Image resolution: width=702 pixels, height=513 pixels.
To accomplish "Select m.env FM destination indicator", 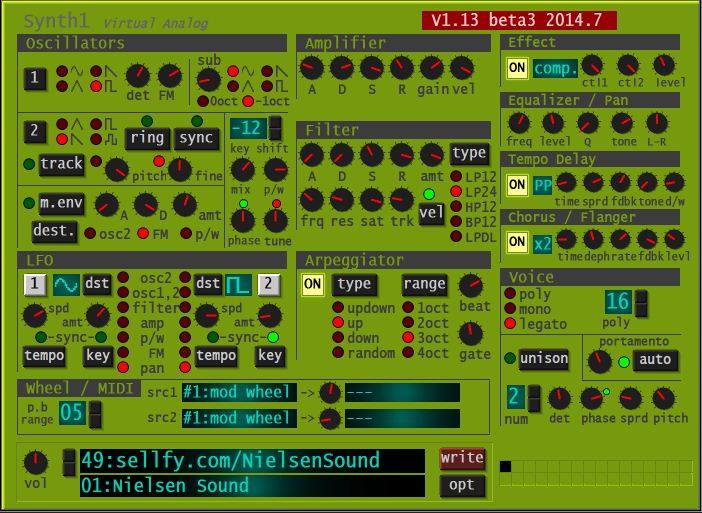I will click(x=143, y=233).
